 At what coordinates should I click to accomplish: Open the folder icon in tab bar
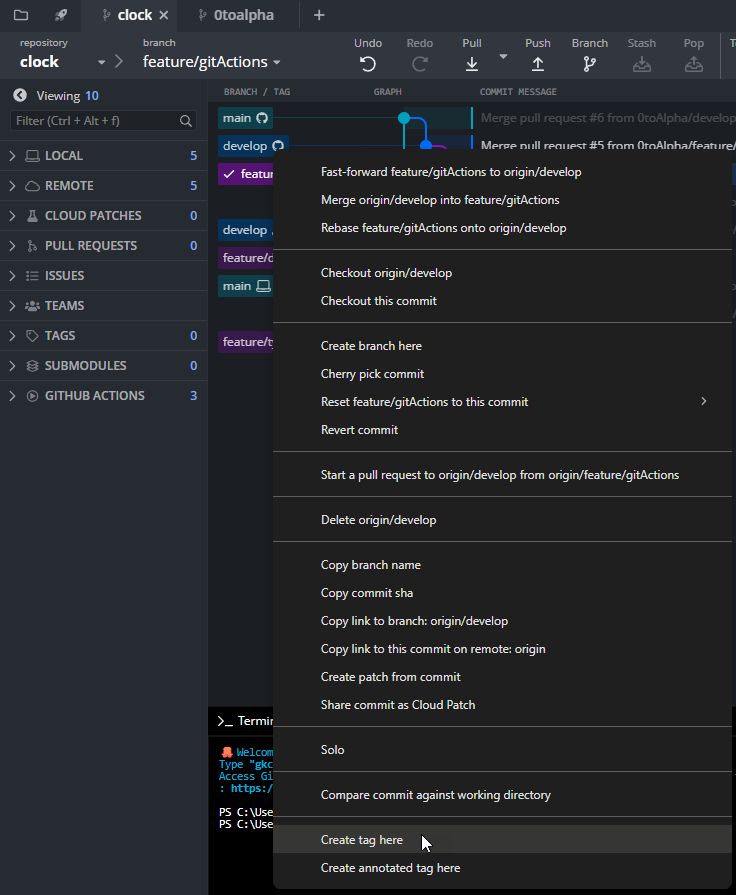(x=21, y=15)
